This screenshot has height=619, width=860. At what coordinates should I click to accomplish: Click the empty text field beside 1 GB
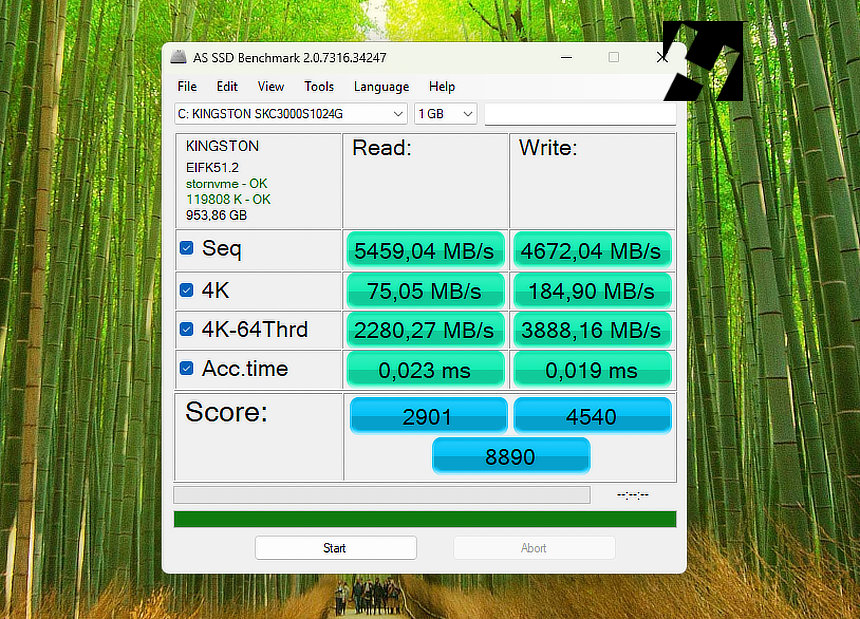580,114
